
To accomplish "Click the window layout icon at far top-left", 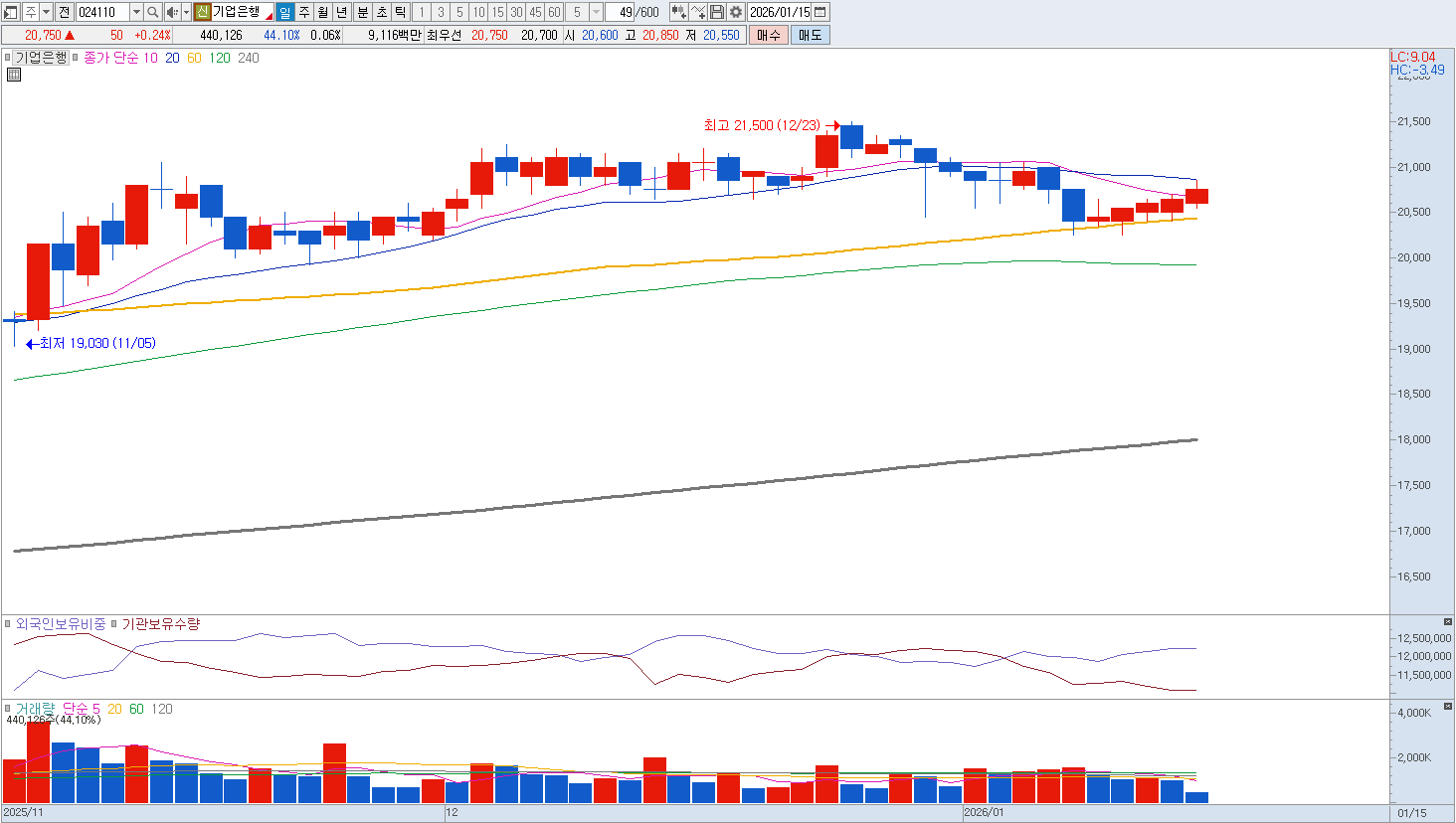I will pyautogui.click(x=11, y=12).
